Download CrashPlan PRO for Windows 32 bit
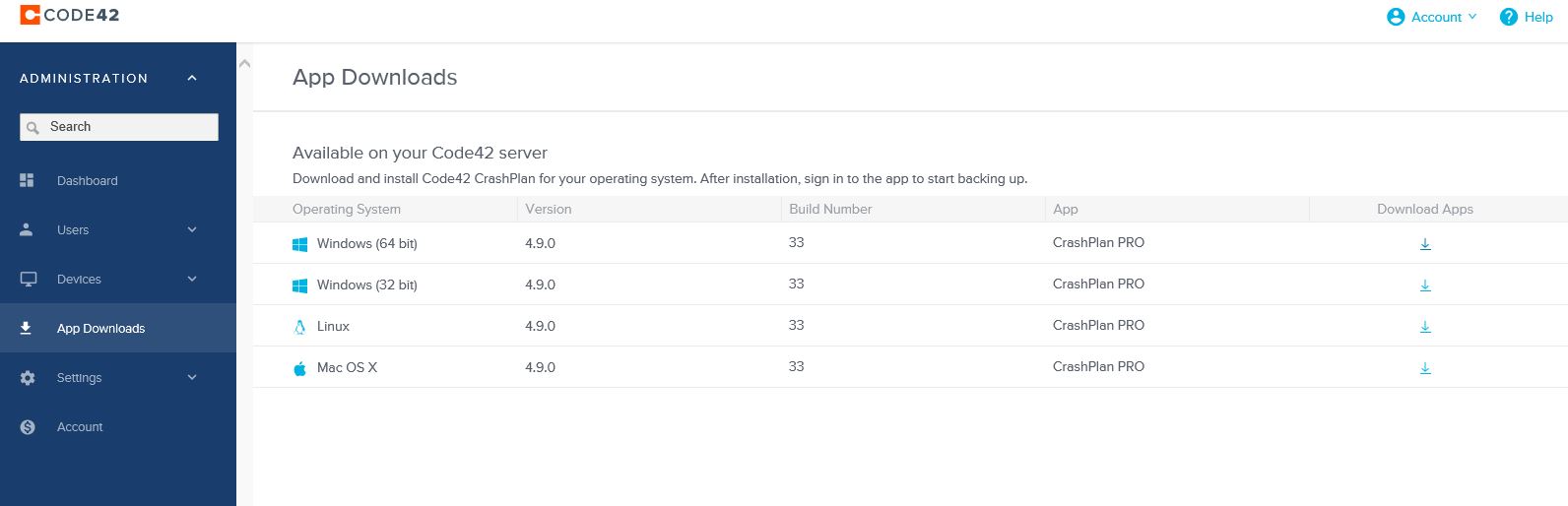Viewport: 1568px width, 506px height. point(1425,285)
